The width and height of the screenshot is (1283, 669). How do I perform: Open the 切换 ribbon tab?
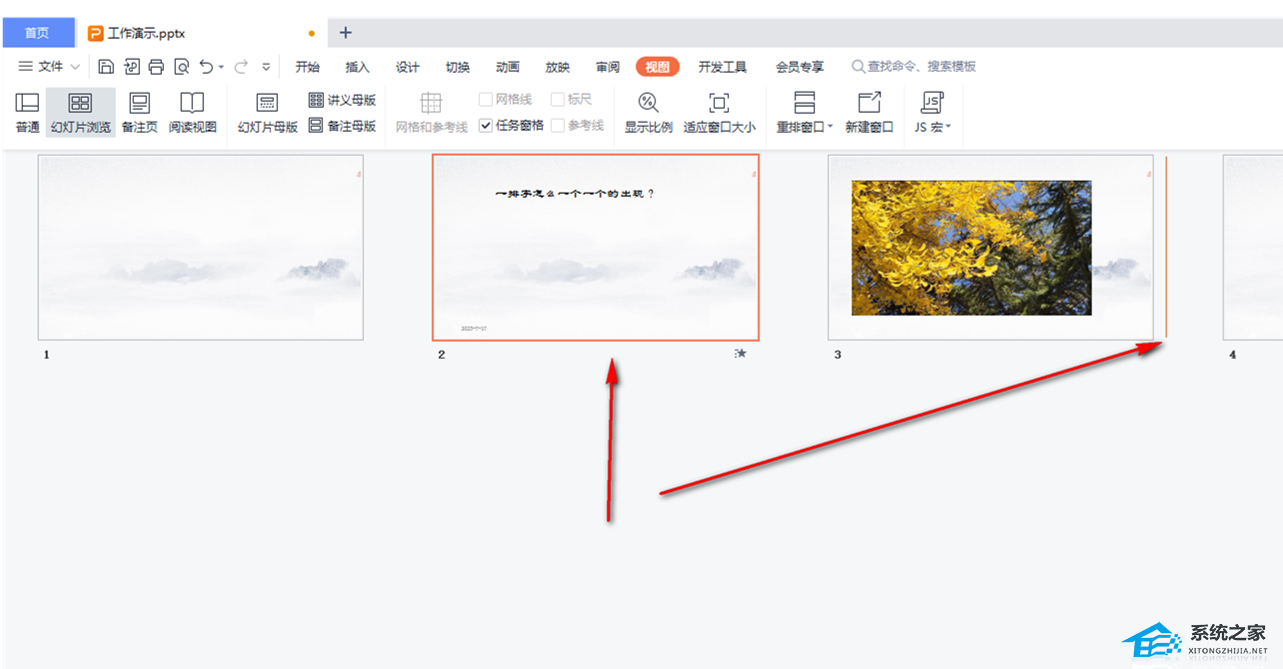point(457,67)
